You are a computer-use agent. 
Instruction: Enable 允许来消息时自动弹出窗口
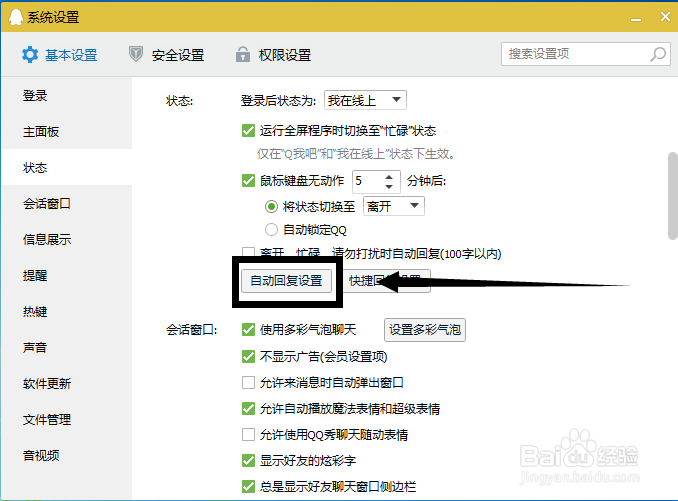pyautogui.click(x=248, y=383)
